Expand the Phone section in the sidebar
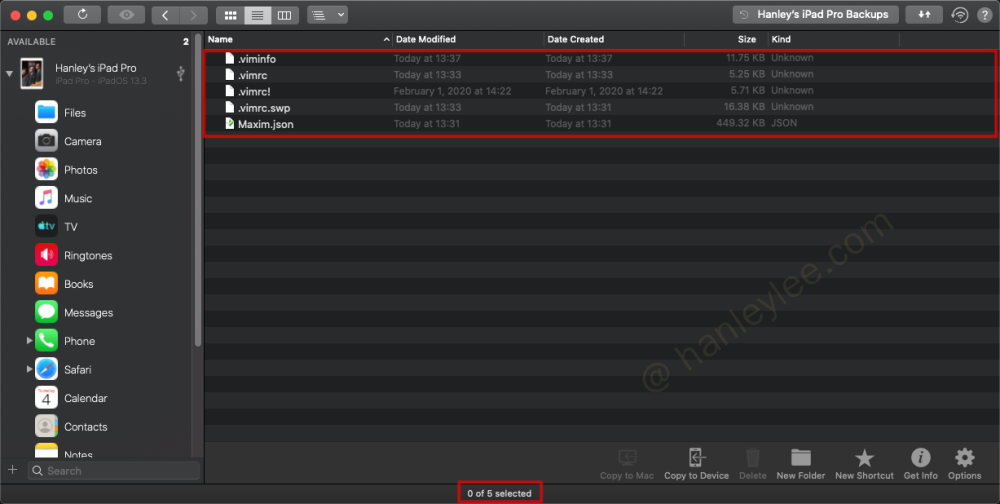Viewport: 1000px width, 504px height. pyautogui.click(x=30, y=341)
